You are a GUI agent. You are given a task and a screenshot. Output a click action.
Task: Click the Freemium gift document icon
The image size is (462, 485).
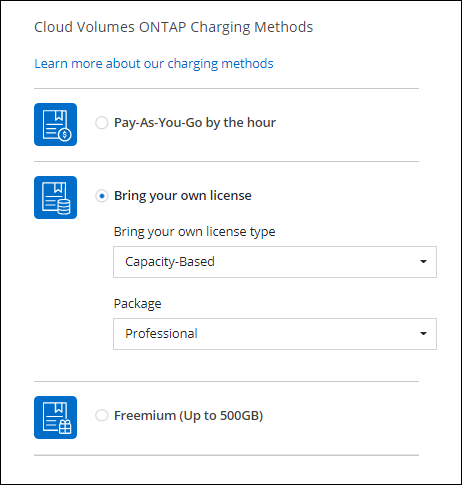pyautogui.click(x=55, y=417)
